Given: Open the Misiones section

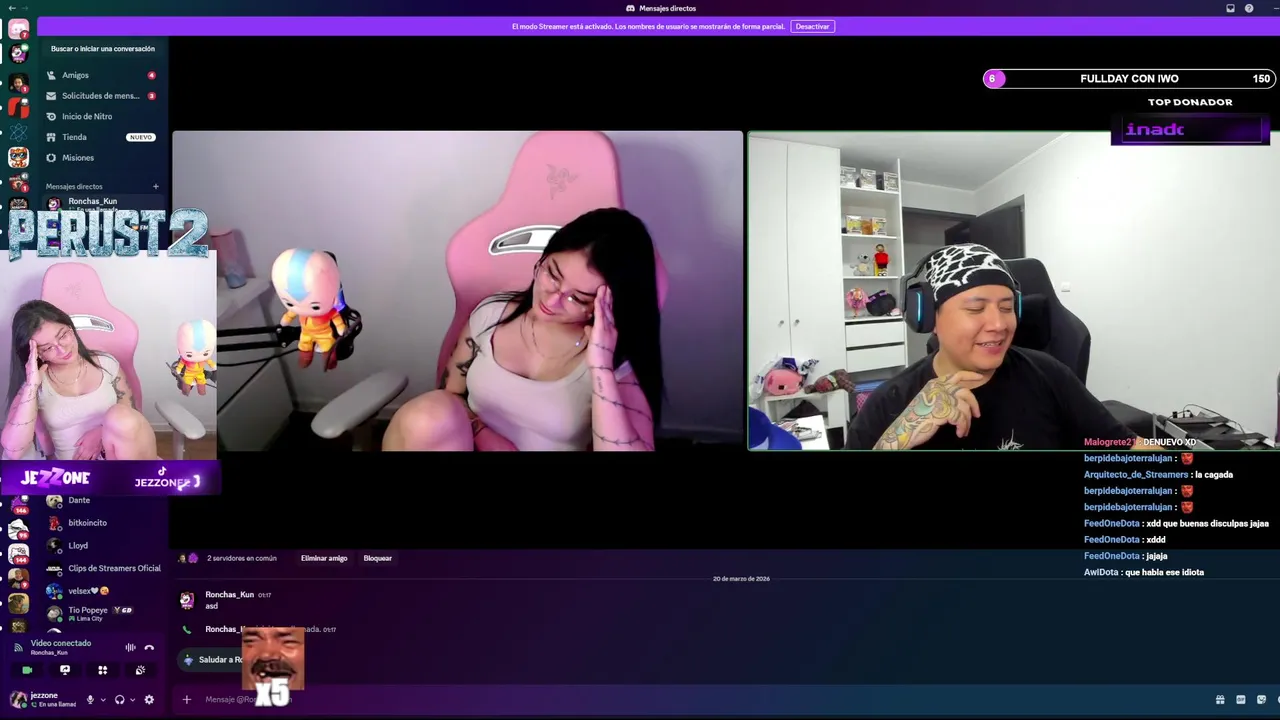Looking at the screenshot, I should 101,157.
